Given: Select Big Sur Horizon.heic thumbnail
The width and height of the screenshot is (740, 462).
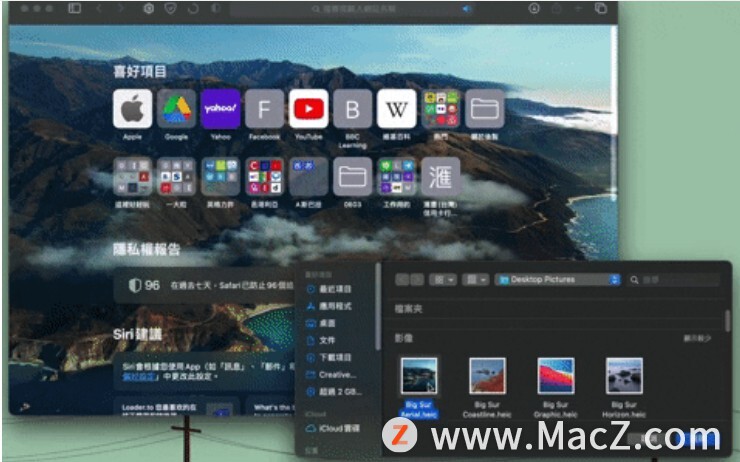Looking at the screenshot, I should [624, 376].
